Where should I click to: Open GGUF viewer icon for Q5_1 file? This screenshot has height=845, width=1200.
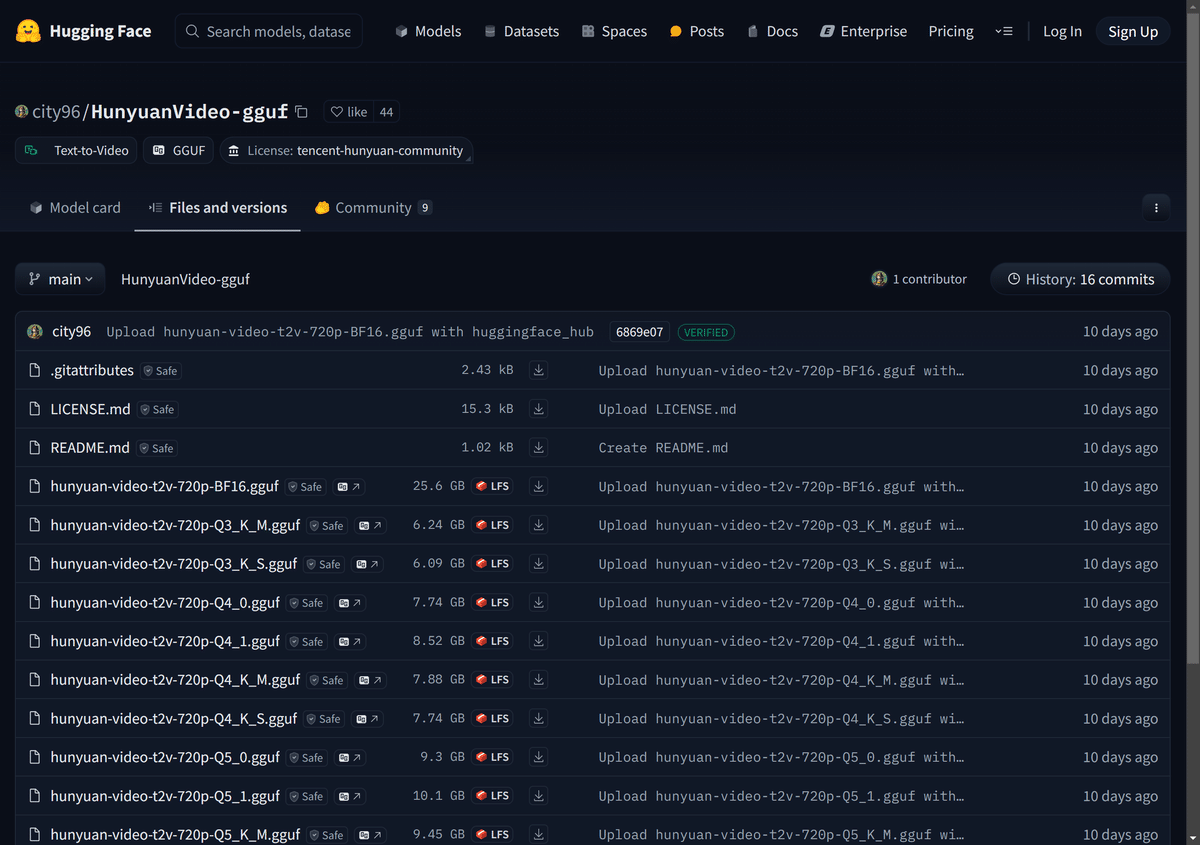point(350,796)
